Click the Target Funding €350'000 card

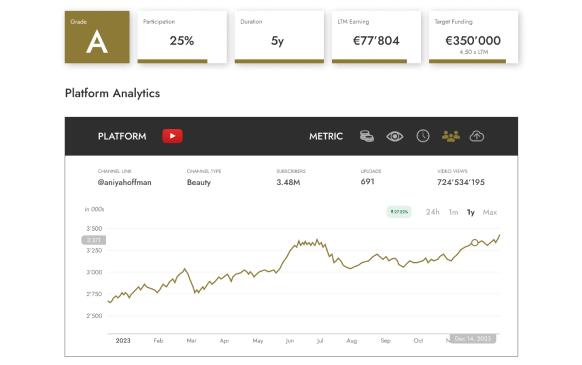point(473,37)
